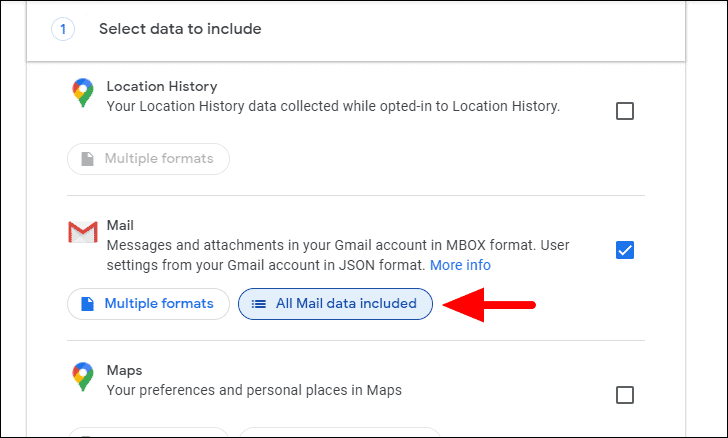Click the blue document icon in Mail's formats button
Viewport: 728px width, 438px height.
click(87, 304)
